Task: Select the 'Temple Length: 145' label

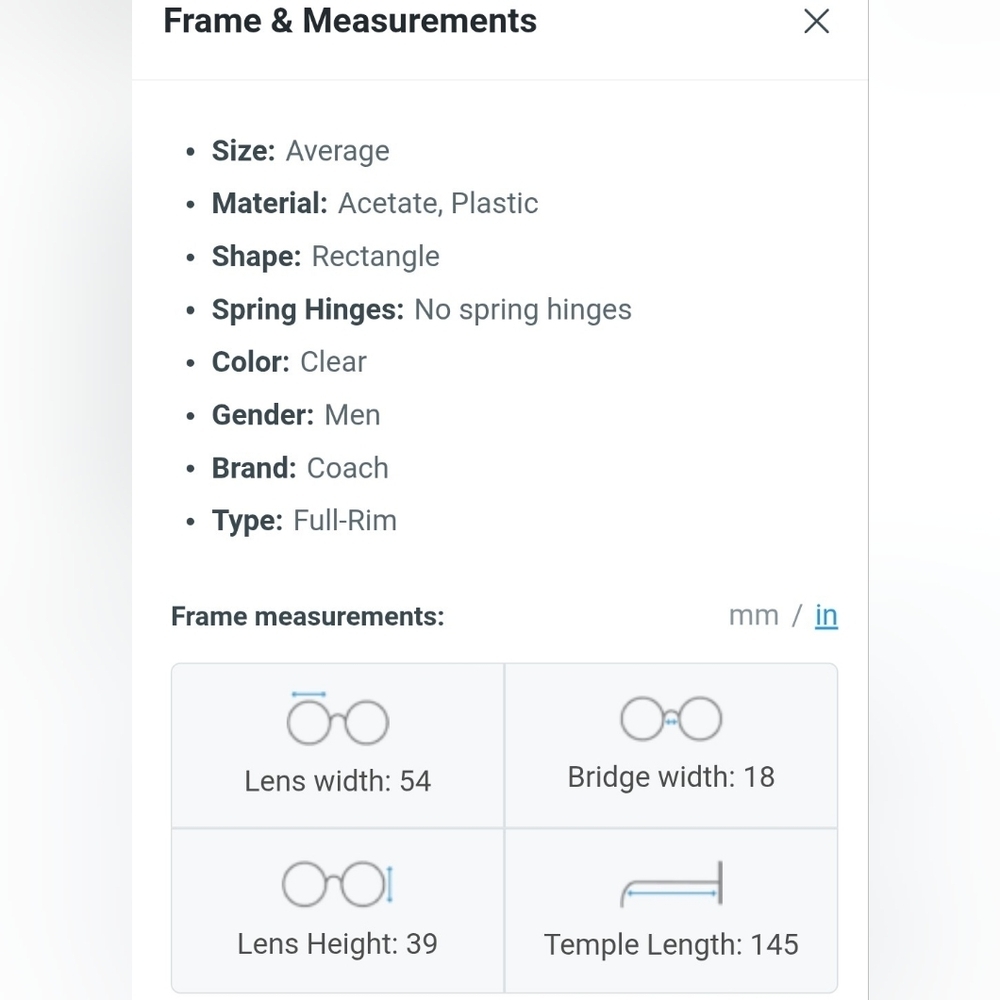Action: pos(671,945)
